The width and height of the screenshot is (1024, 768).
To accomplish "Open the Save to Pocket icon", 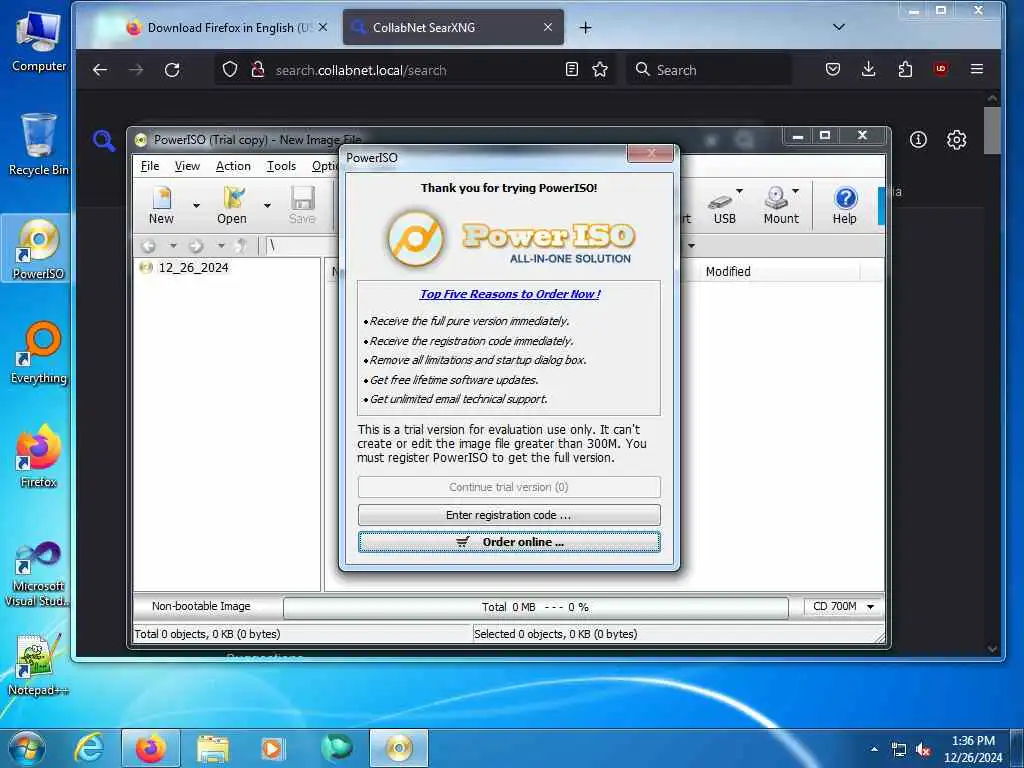I will point(833,69).
